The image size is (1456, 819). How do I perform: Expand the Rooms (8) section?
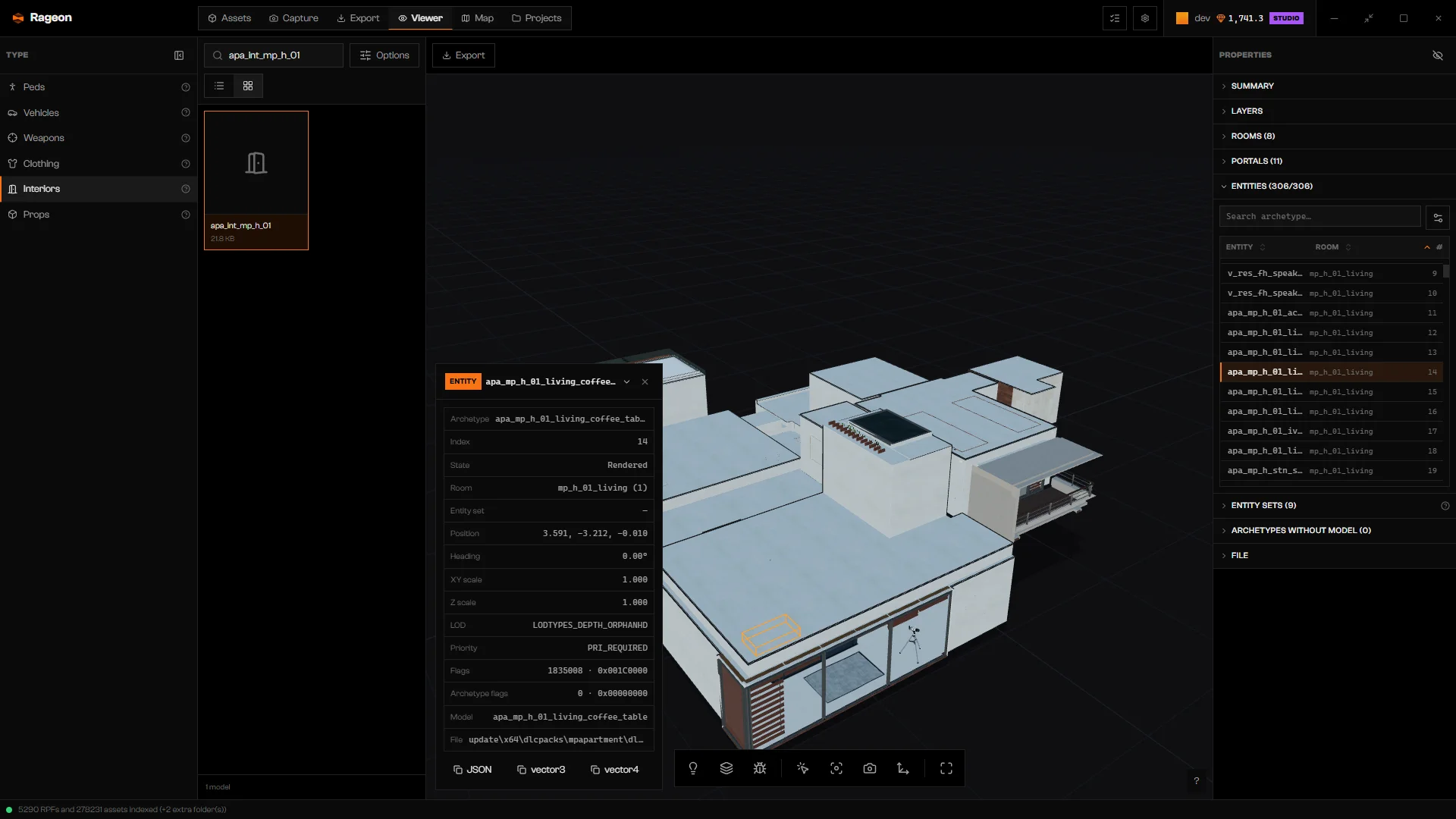coord(1334,136)
